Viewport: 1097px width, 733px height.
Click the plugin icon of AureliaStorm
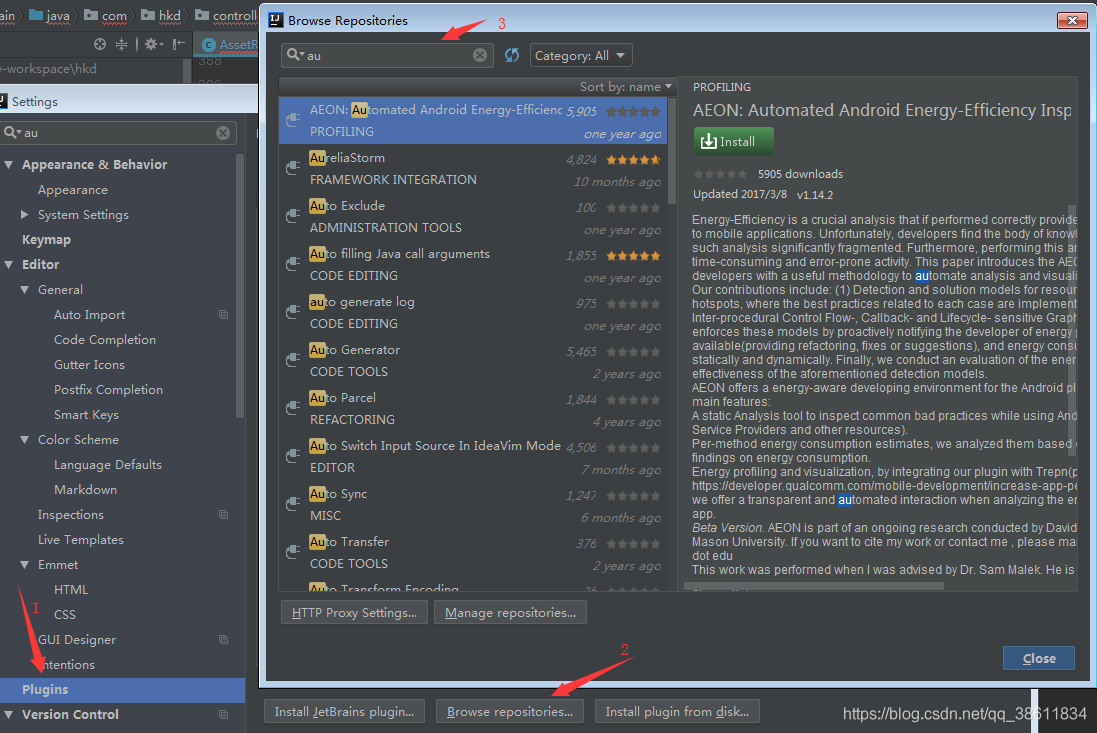coord(293,168)
